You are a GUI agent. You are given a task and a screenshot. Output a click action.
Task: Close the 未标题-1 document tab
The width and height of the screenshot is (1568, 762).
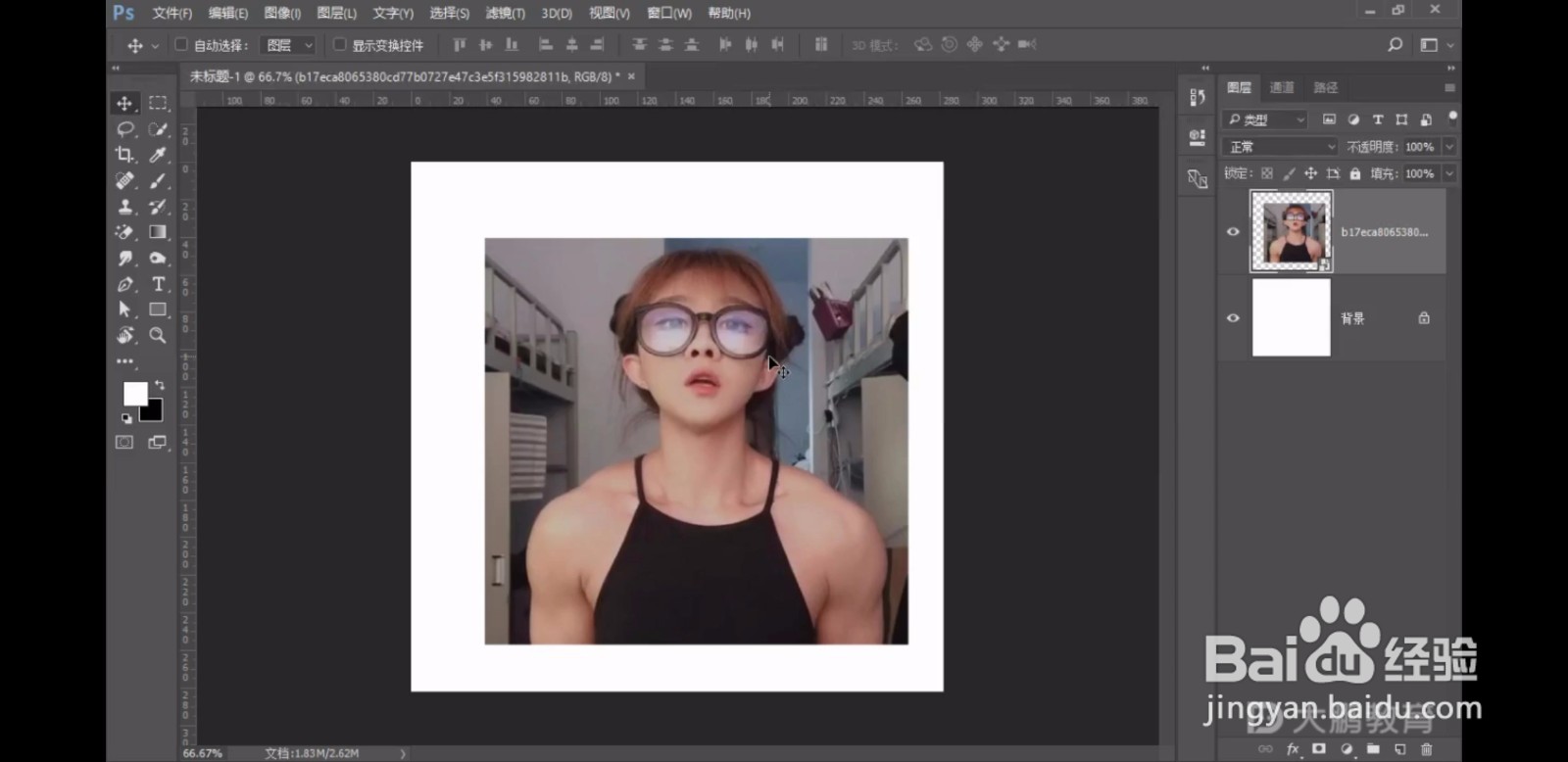(631, 76)
